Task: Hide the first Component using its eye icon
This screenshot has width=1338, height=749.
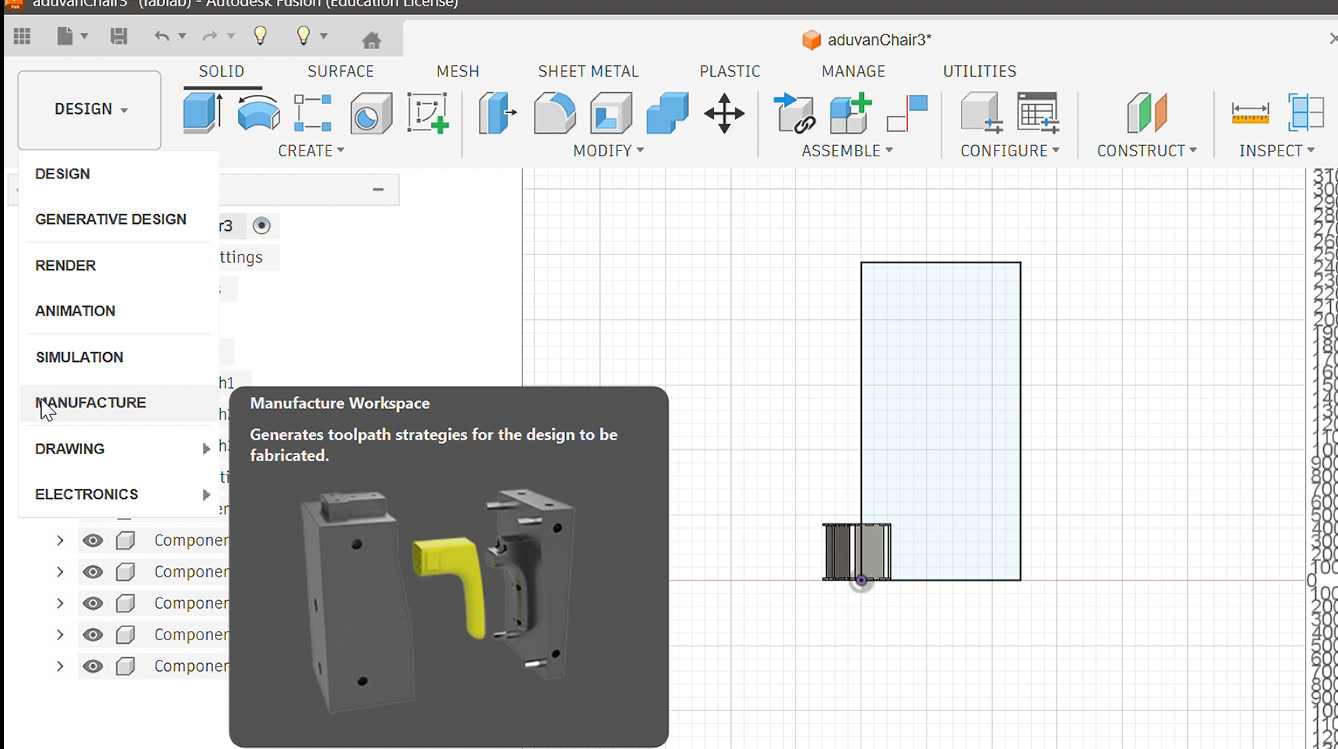Action: [93, 541]
